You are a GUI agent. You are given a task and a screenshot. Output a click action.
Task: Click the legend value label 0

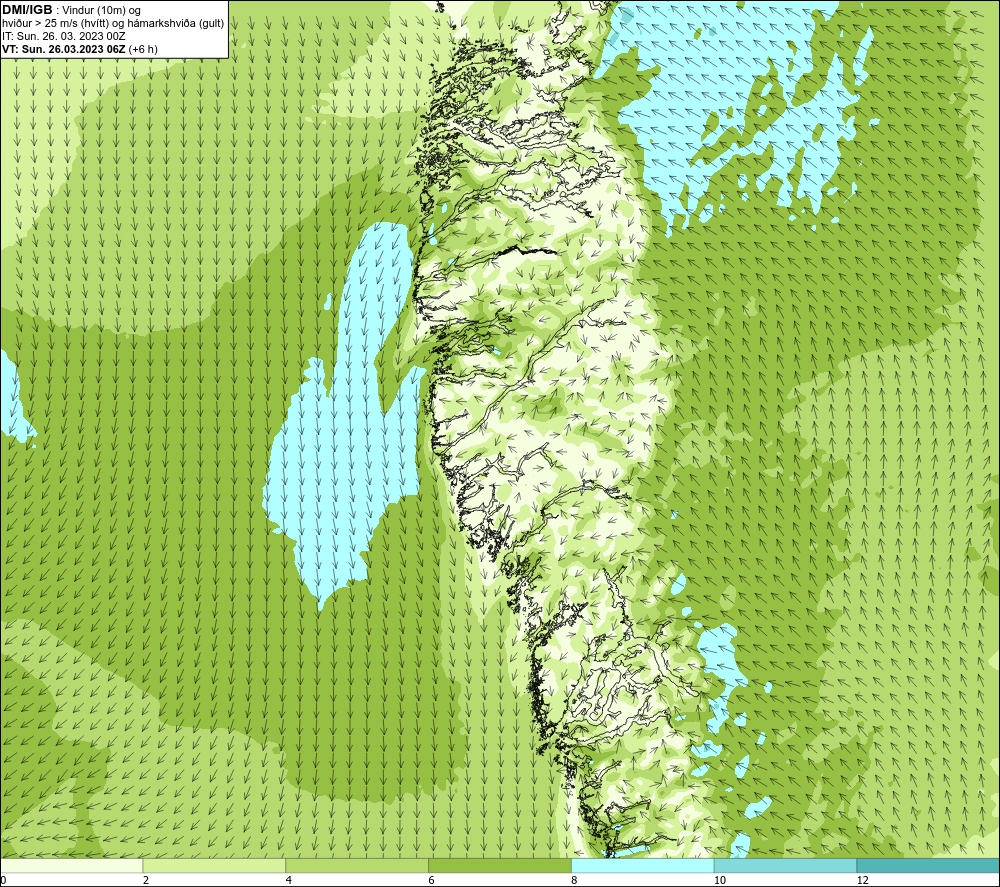click(4, 881)
